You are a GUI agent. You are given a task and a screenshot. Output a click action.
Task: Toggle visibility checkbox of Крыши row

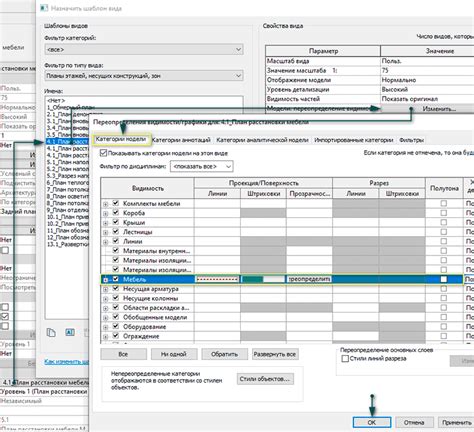coord(116,222)
